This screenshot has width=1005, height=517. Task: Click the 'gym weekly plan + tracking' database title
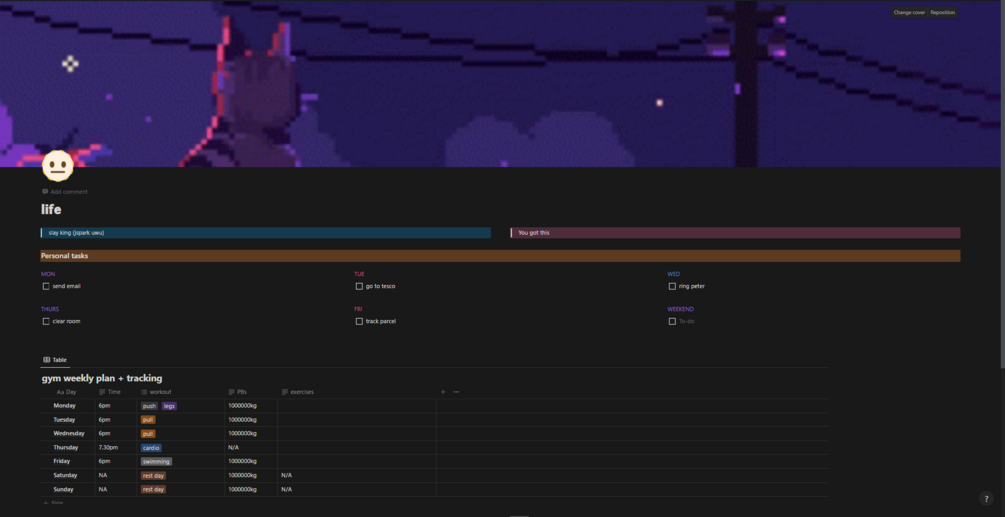(102, 379)
